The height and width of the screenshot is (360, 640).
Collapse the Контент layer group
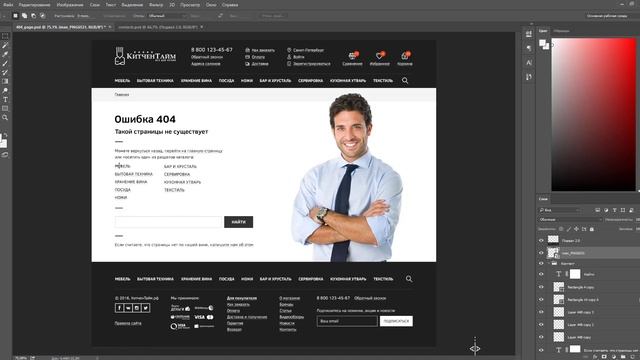(x=549, y=264)
